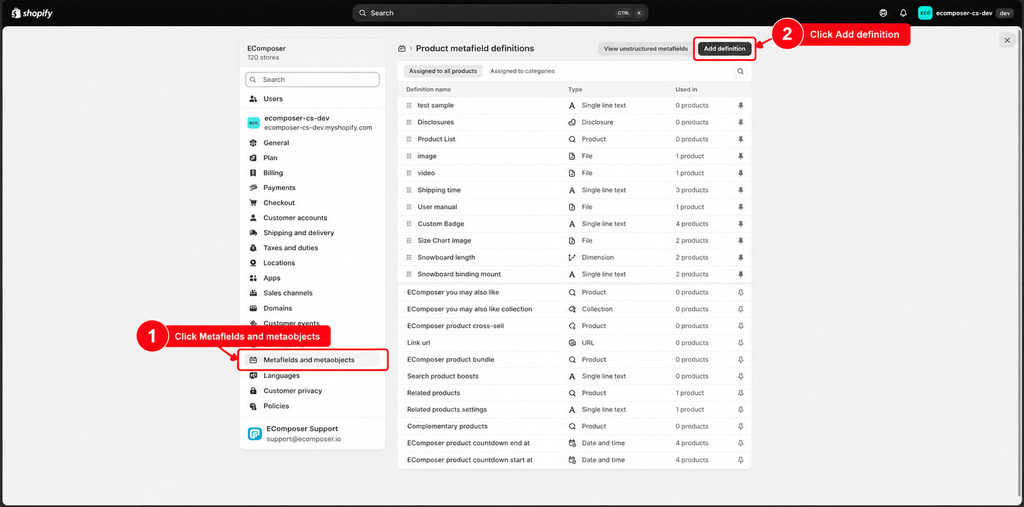Image resolution: width=1024 pixels, height=507 pixels.
Task: Select Metafields and metaobjects
Action: click(312, 360)
